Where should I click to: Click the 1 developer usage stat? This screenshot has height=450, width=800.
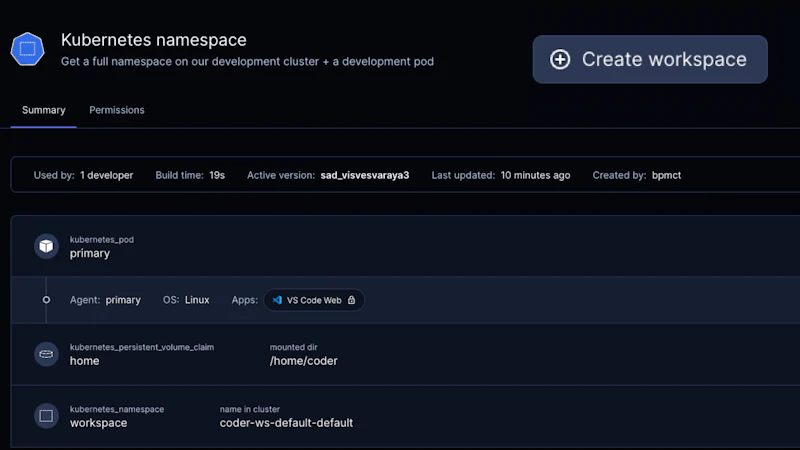(106, 175)
